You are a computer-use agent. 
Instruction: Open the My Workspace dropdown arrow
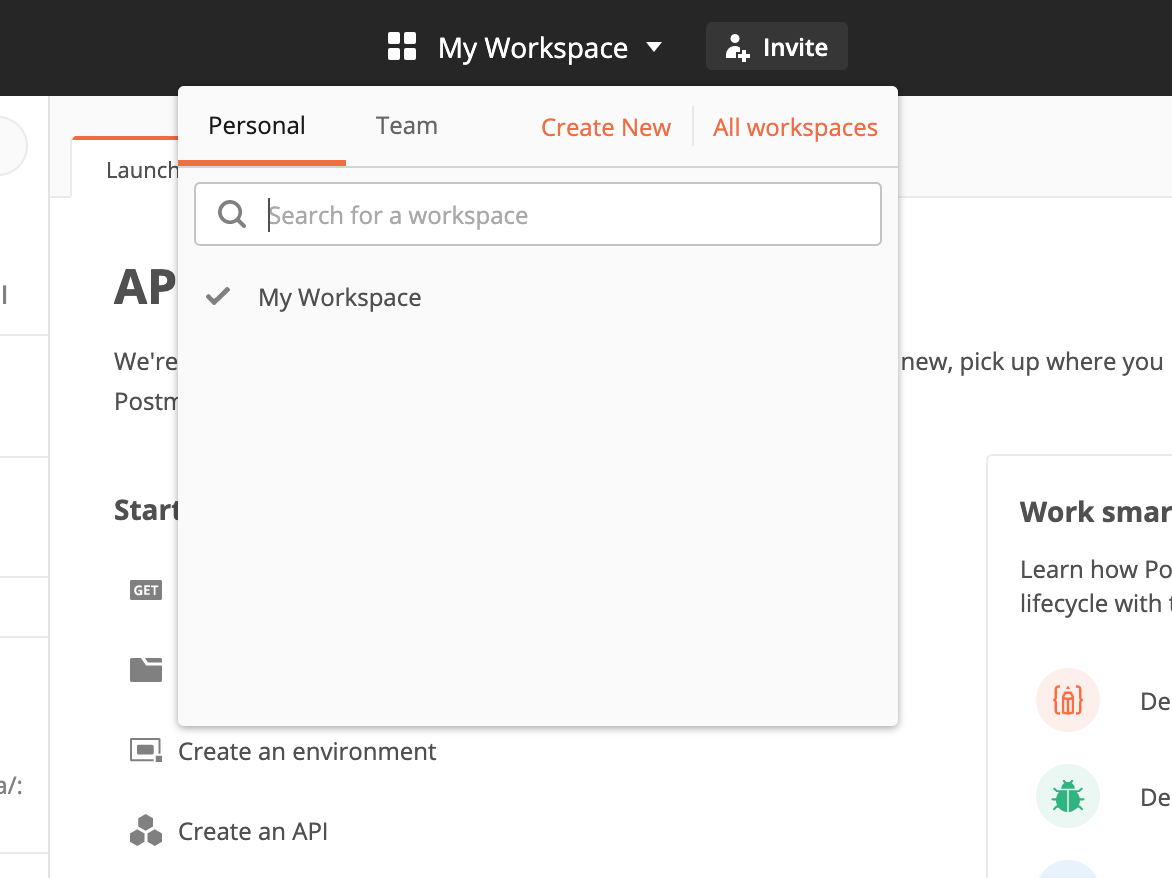(x=654, y=47)
